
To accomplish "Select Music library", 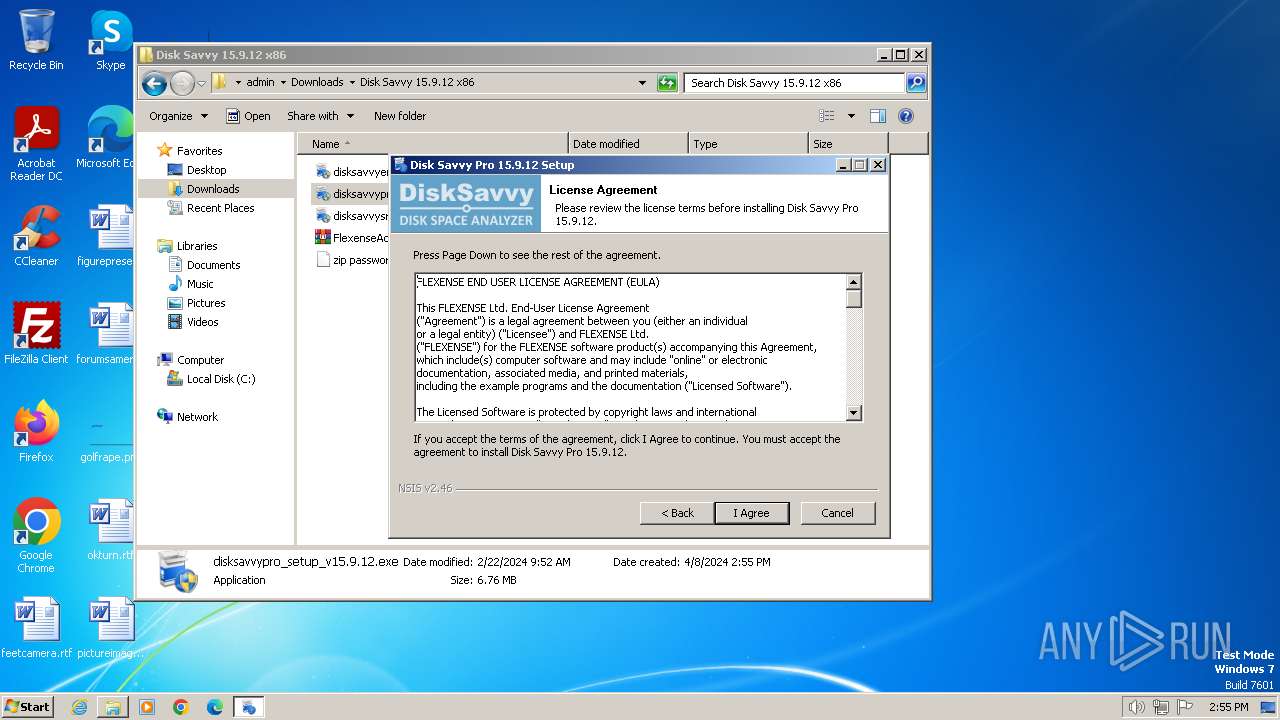I will coord(200,284).
